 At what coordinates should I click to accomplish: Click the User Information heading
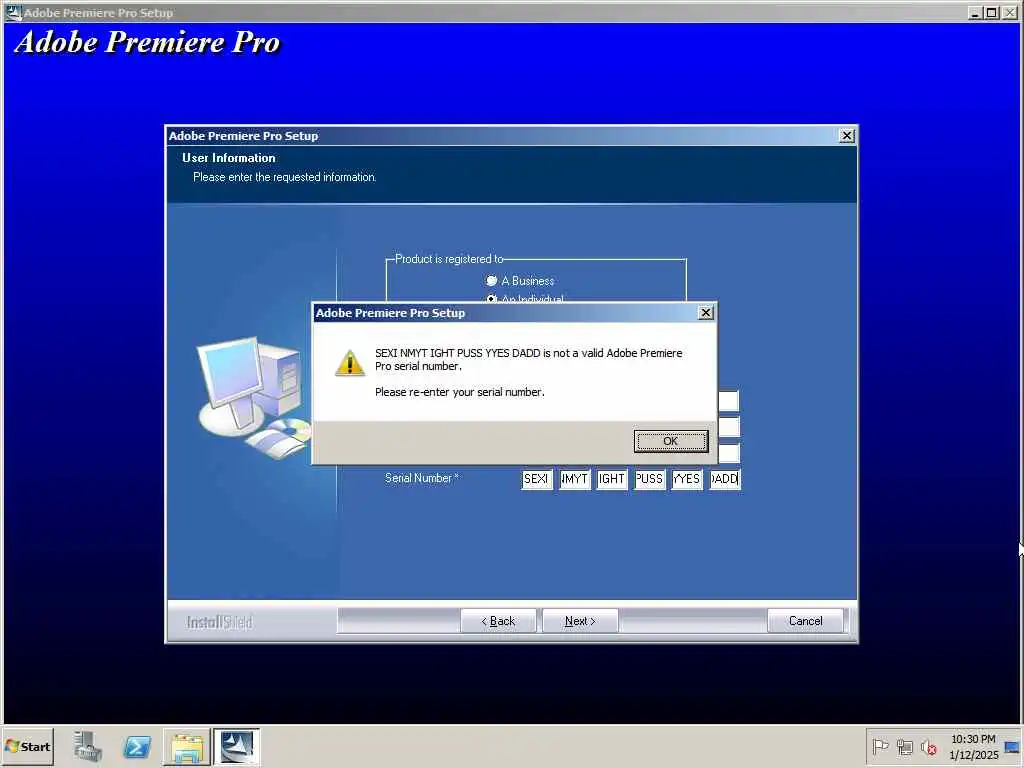click(229, 158)
